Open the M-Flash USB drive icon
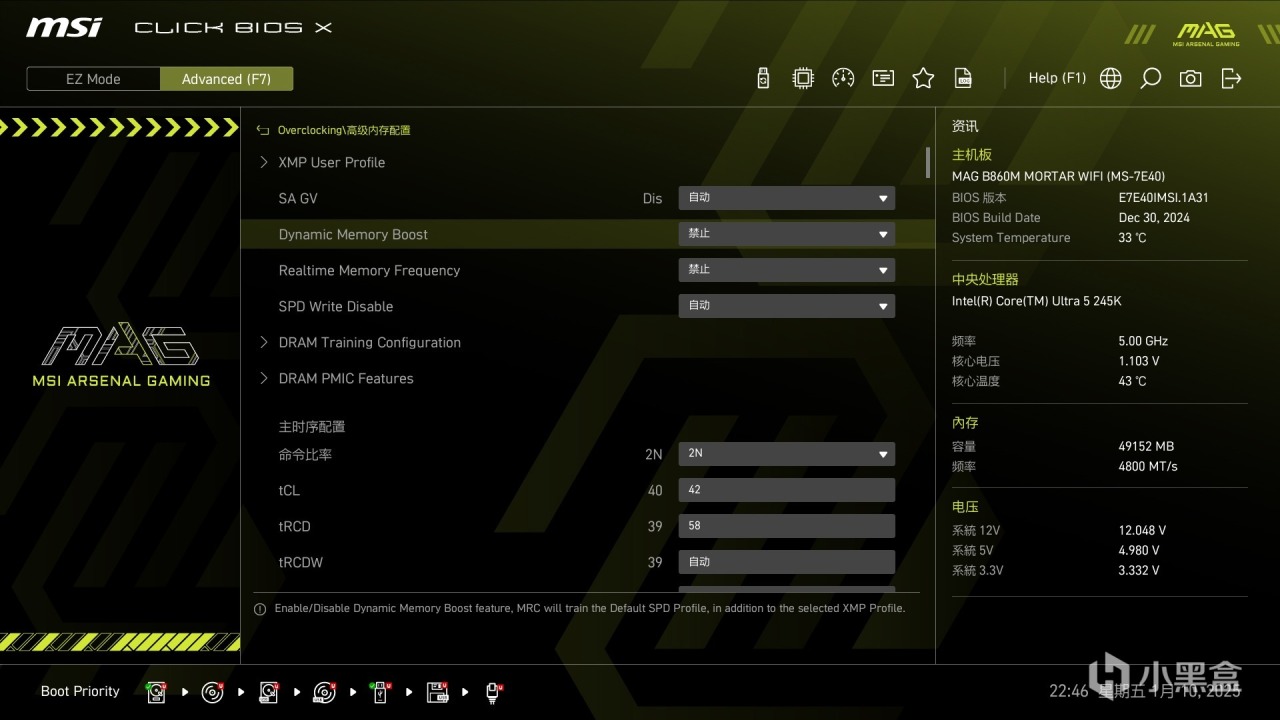Image resolution: width=1280 pixels, height=720 pixels. click(763, 78)
